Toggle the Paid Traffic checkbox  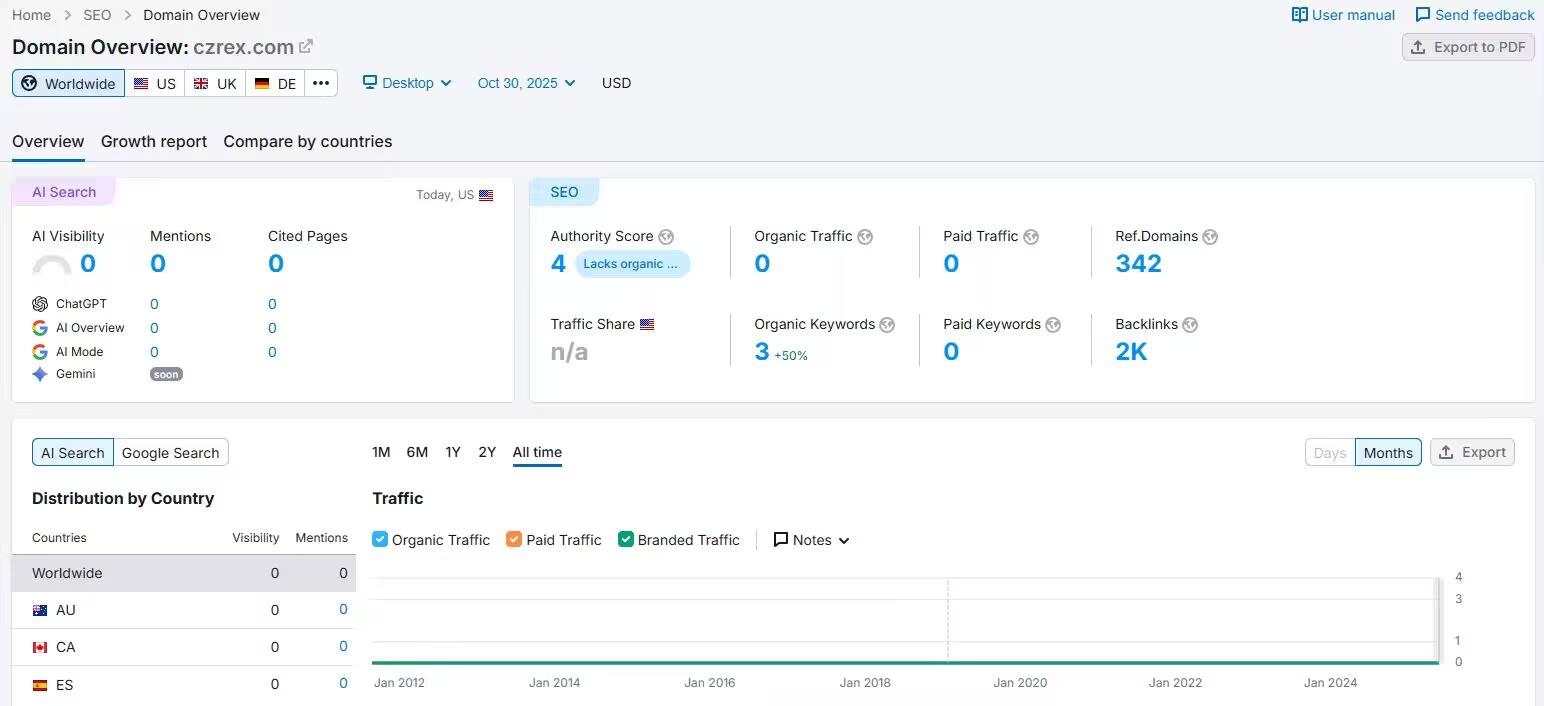click(514, 539)
